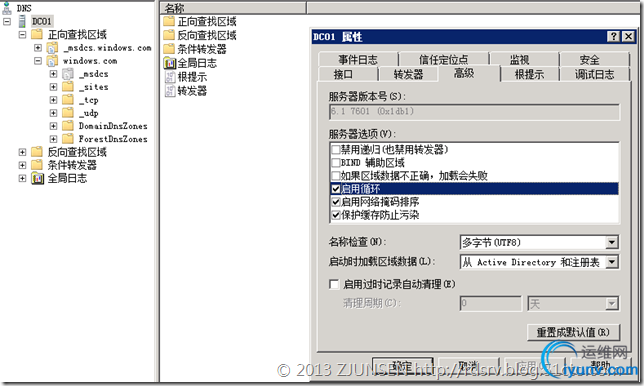Select the _udp folder icon
The height and width of the screenshot is (386, 644).
pos(68,113)
